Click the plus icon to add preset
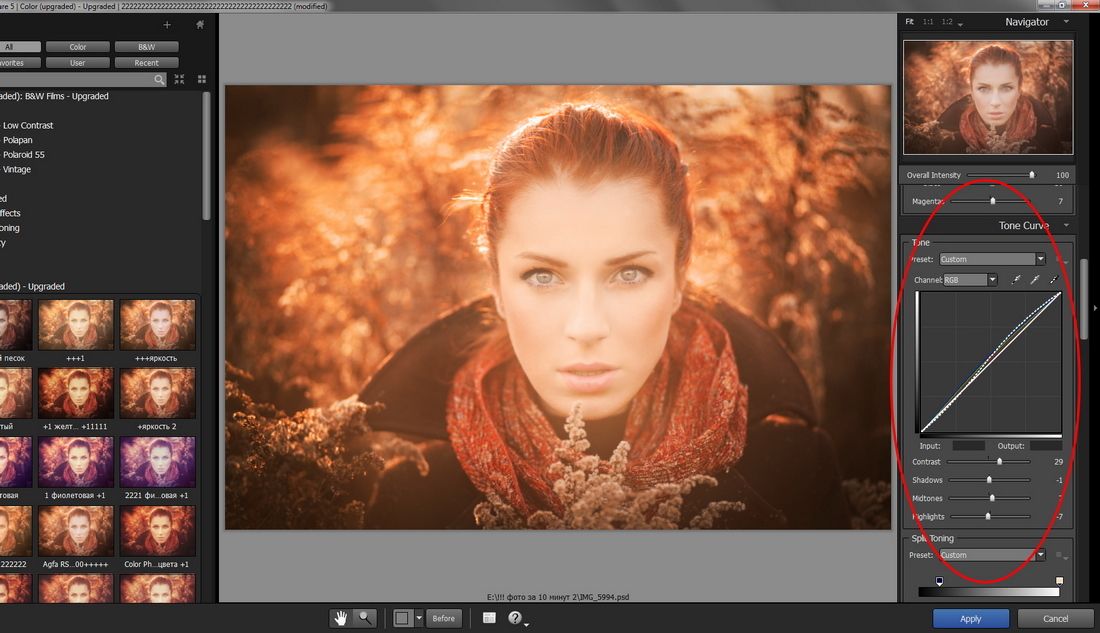This screenshot has height=633, width=1100. 166,24
